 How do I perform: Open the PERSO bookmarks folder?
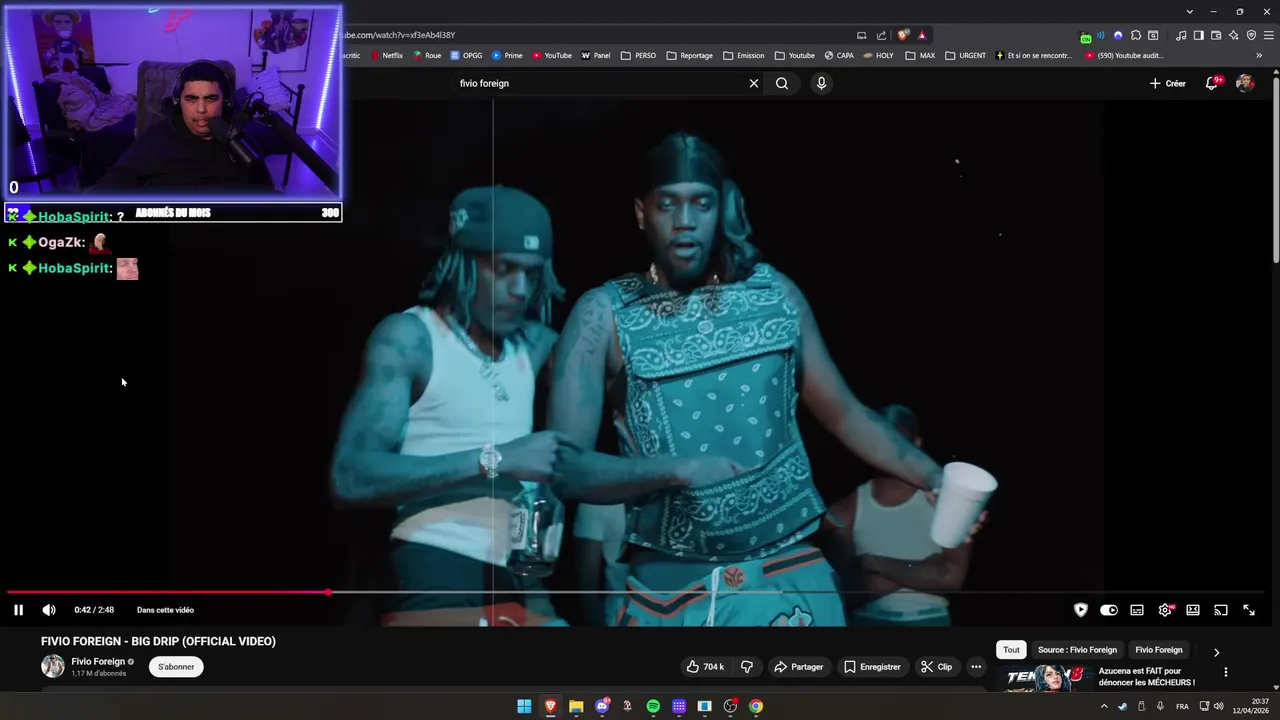[638, 56]
